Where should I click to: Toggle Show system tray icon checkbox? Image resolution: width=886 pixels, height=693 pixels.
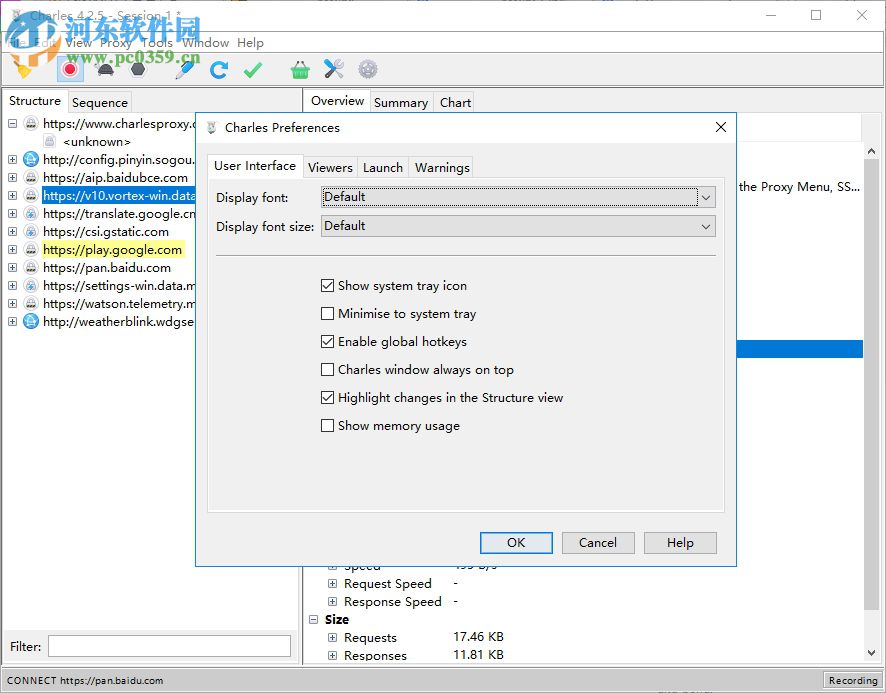[x=327, y=285]
